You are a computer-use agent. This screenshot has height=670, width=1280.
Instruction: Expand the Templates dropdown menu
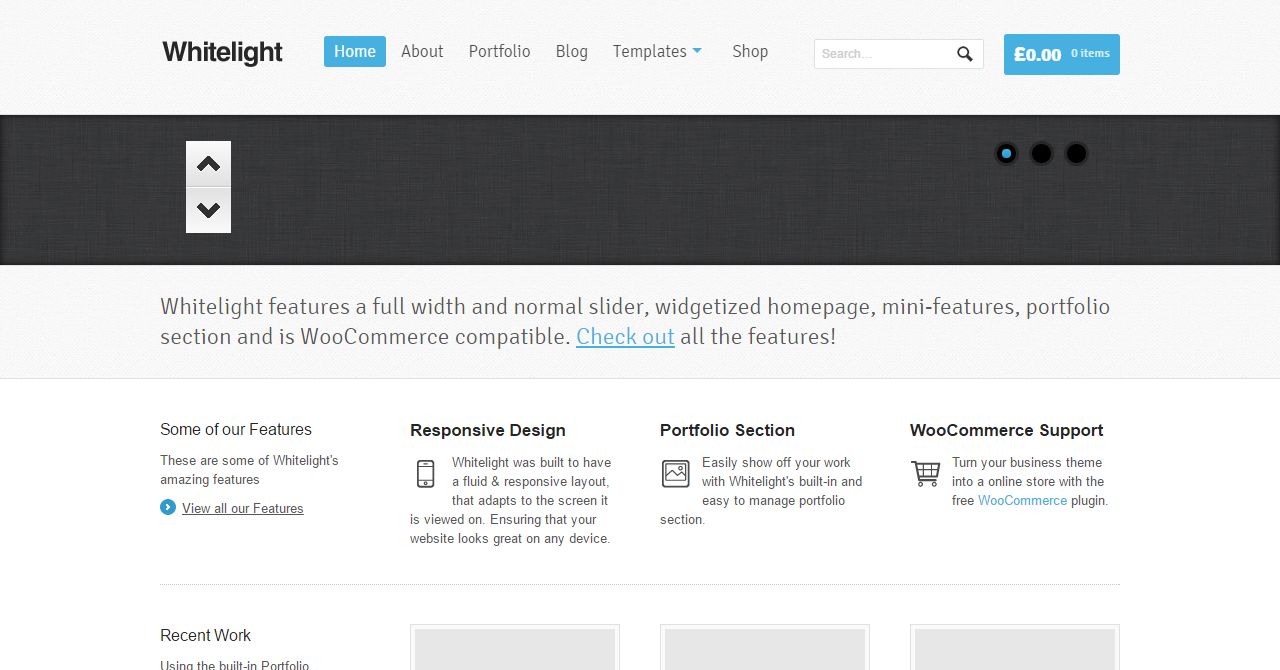657,51
